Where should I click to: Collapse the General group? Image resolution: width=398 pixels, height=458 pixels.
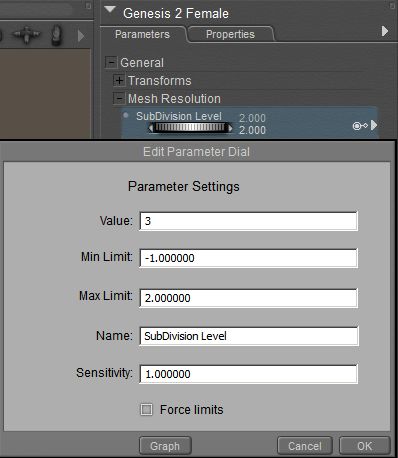coord(111,62)
